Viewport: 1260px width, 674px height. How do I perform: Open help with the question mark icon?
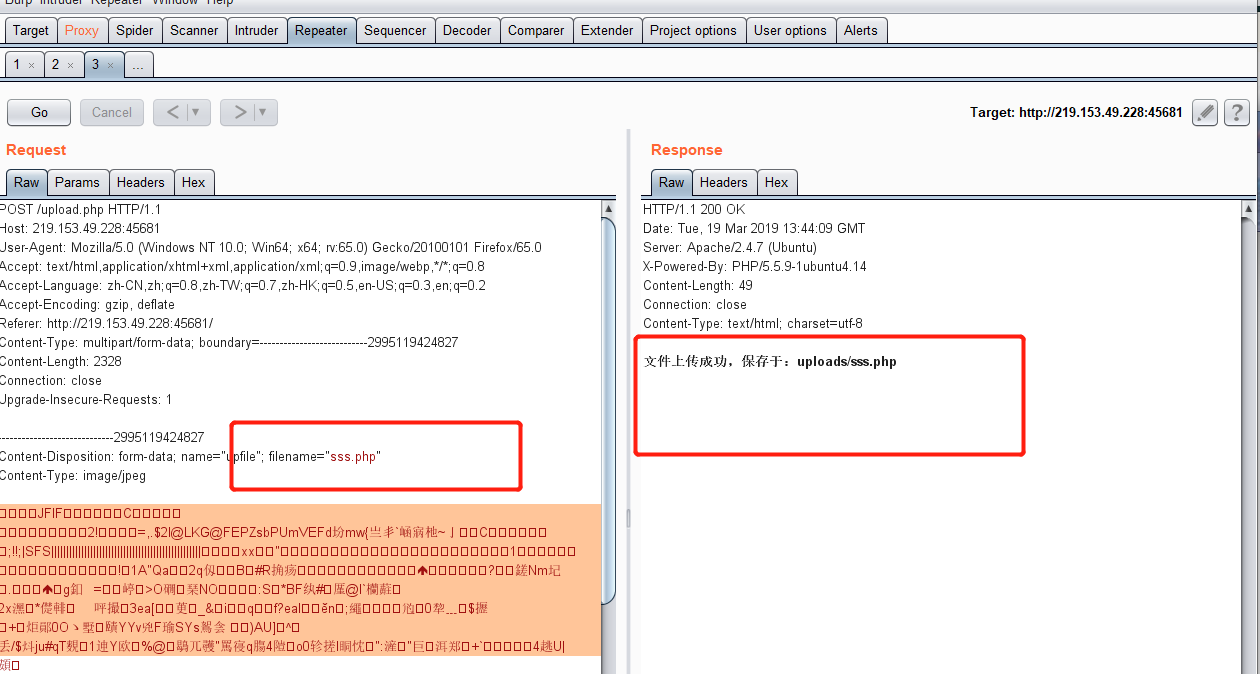point(1237,112)
